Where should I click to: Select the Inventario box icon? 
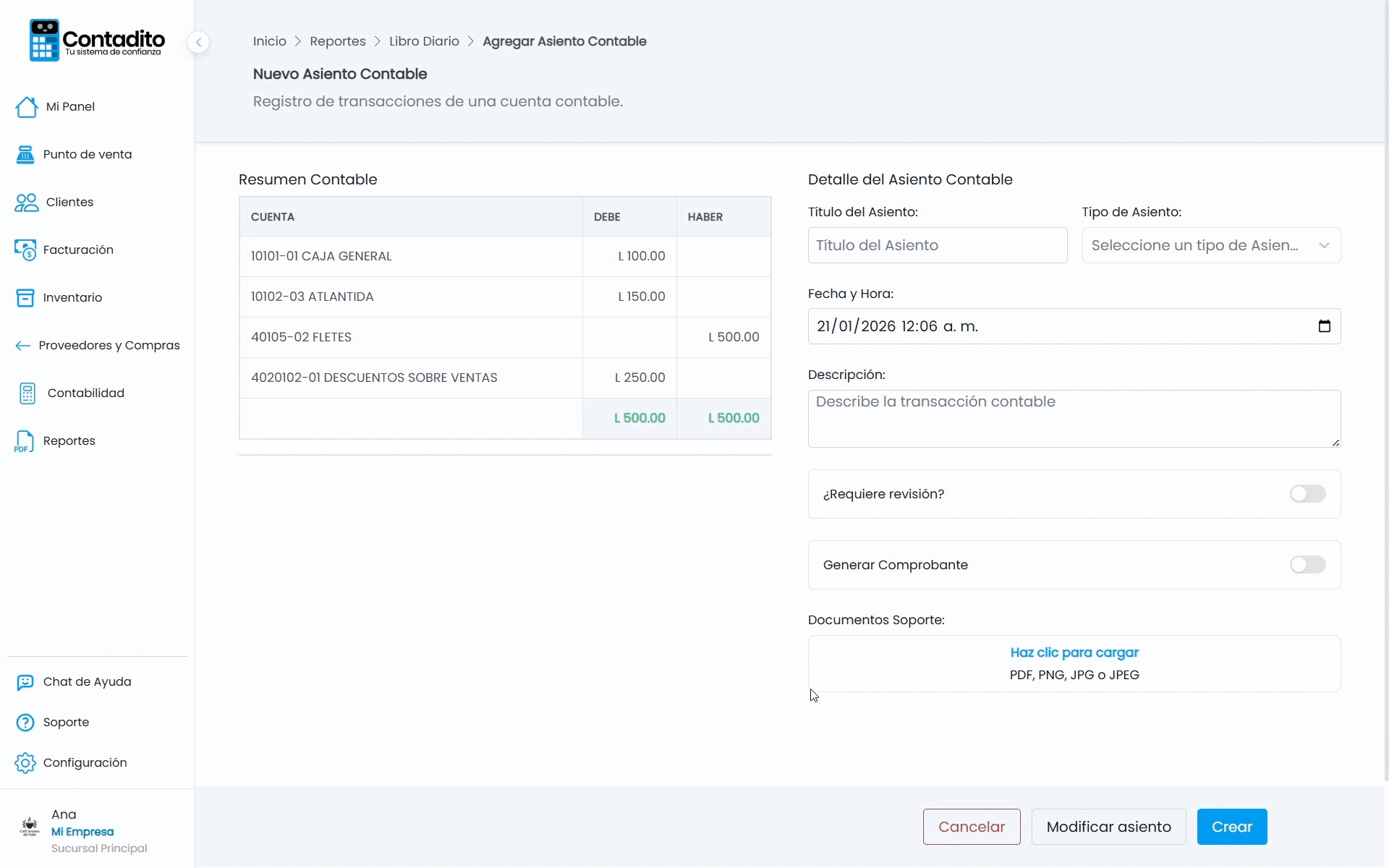pyautogui.click(x=25, y=297)
